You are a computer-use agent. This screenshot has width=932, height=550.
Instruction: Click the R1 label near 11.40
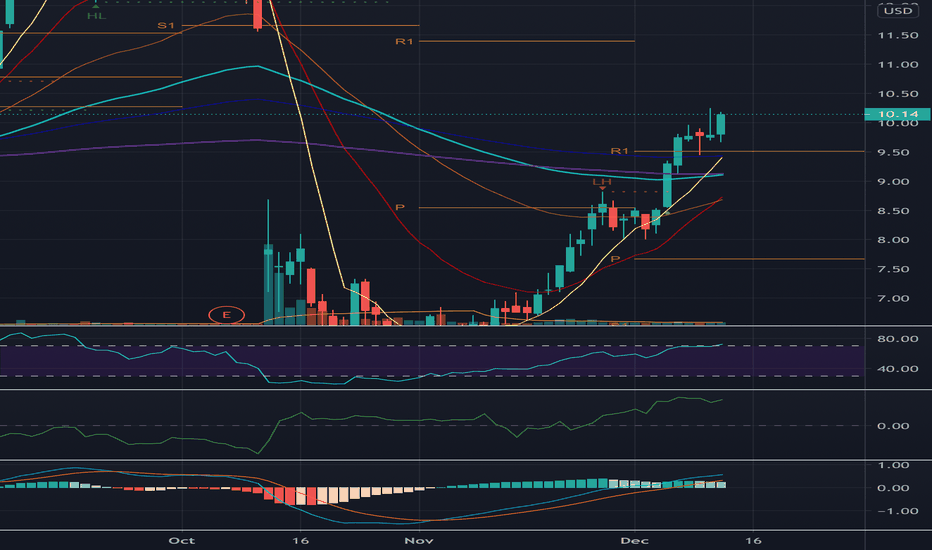pyautogui.click(x=404, y=42)
